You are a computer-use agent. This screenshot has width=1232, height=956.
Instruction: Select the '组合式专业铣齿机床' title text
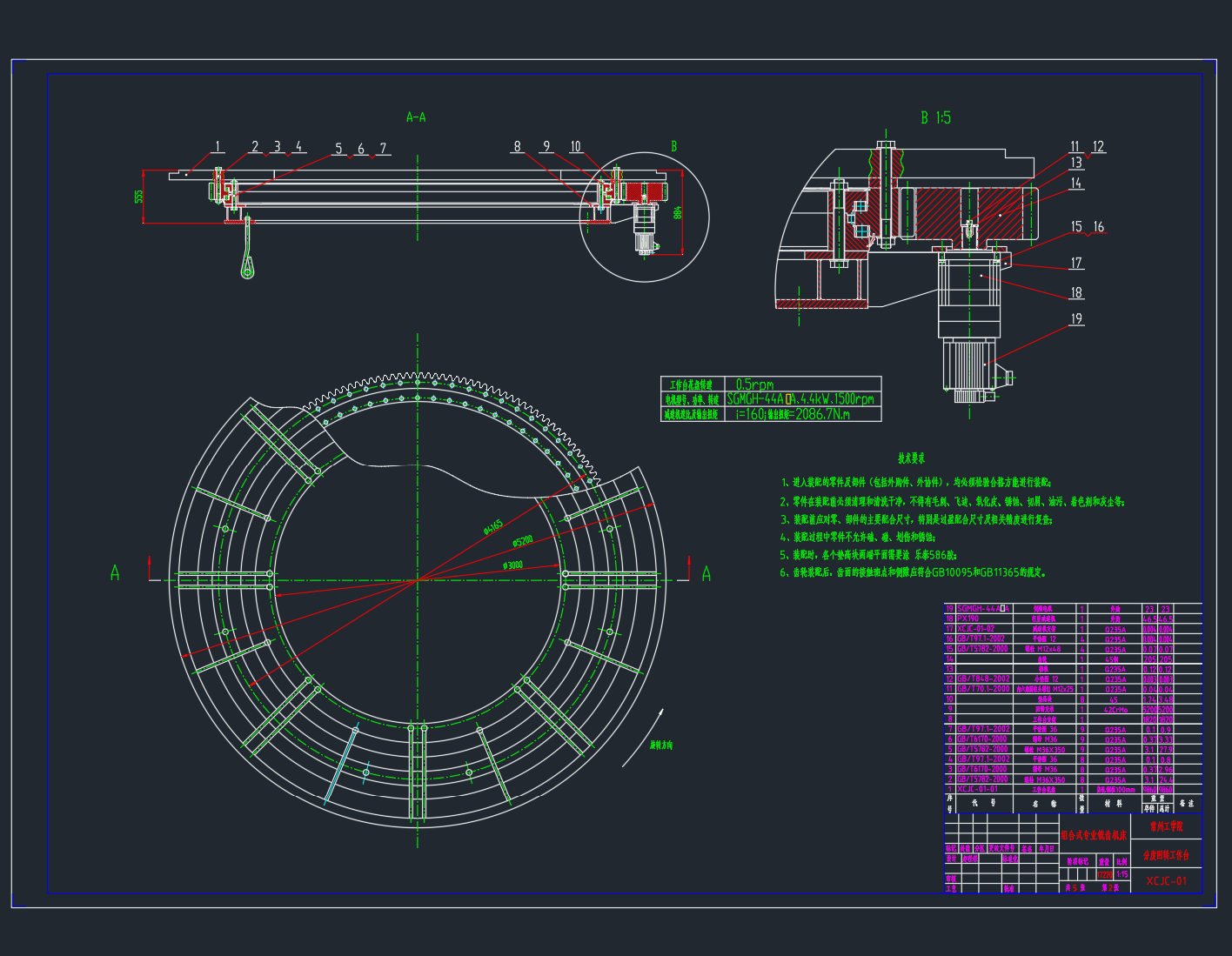click(1095, 835)
